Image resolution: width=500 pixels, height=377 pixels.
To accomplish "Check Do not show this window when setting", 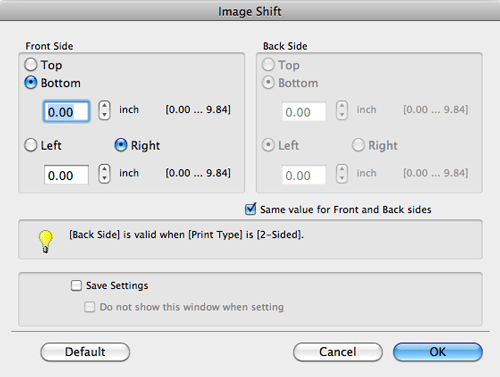I will pyautogui.click(x=90, y=307).
